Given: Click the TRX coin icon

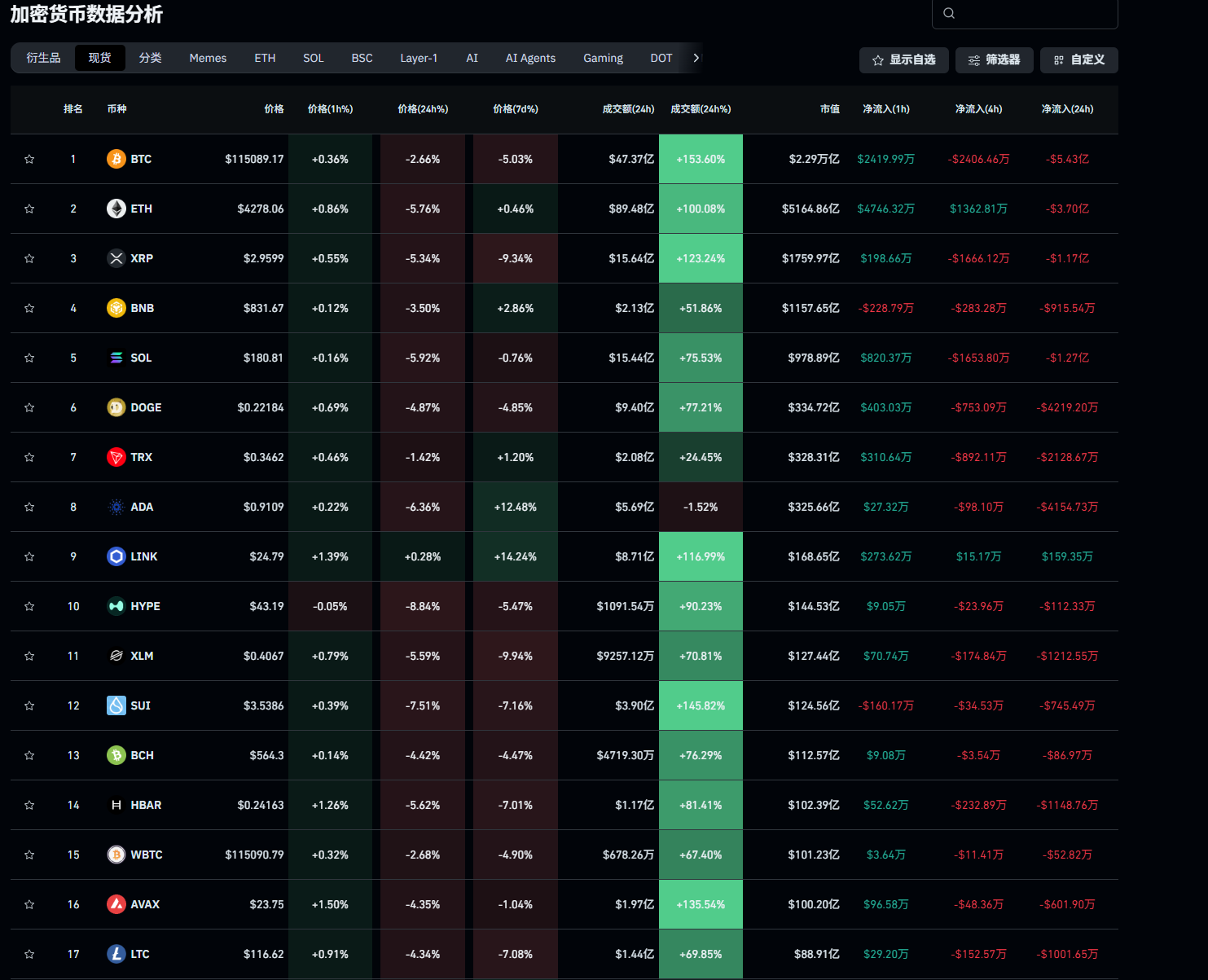Looking at the screenshot, I should click(x=116, y=457).
